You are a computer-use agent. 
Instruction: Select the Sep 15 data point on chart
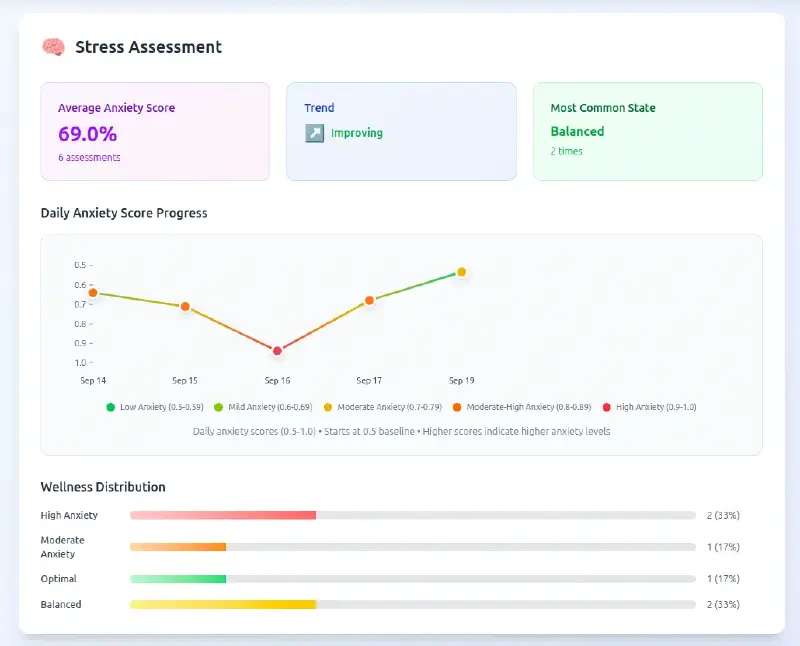point(185,306)
